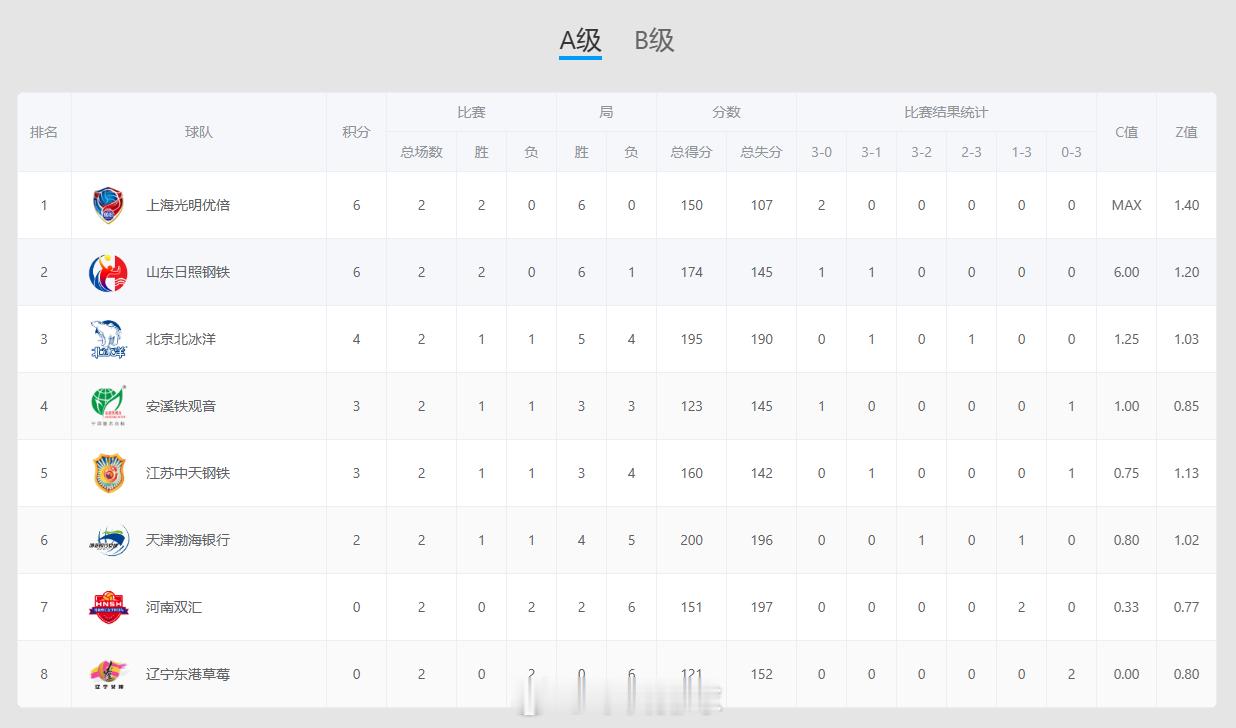
Task: Click the 上海光明优倍 team logo
Action: click(108, 205)
